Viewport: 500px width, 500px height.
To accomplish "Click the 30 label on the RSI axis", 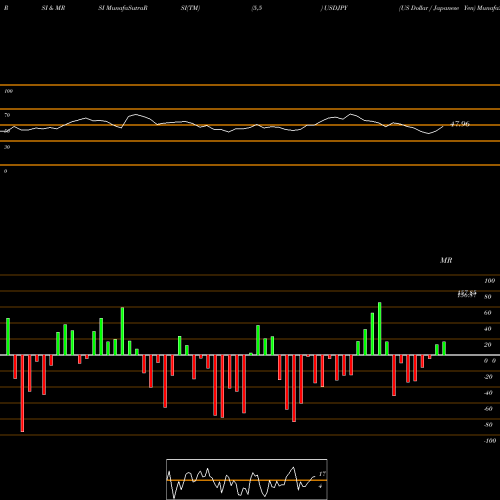I will tap(7, 147).
